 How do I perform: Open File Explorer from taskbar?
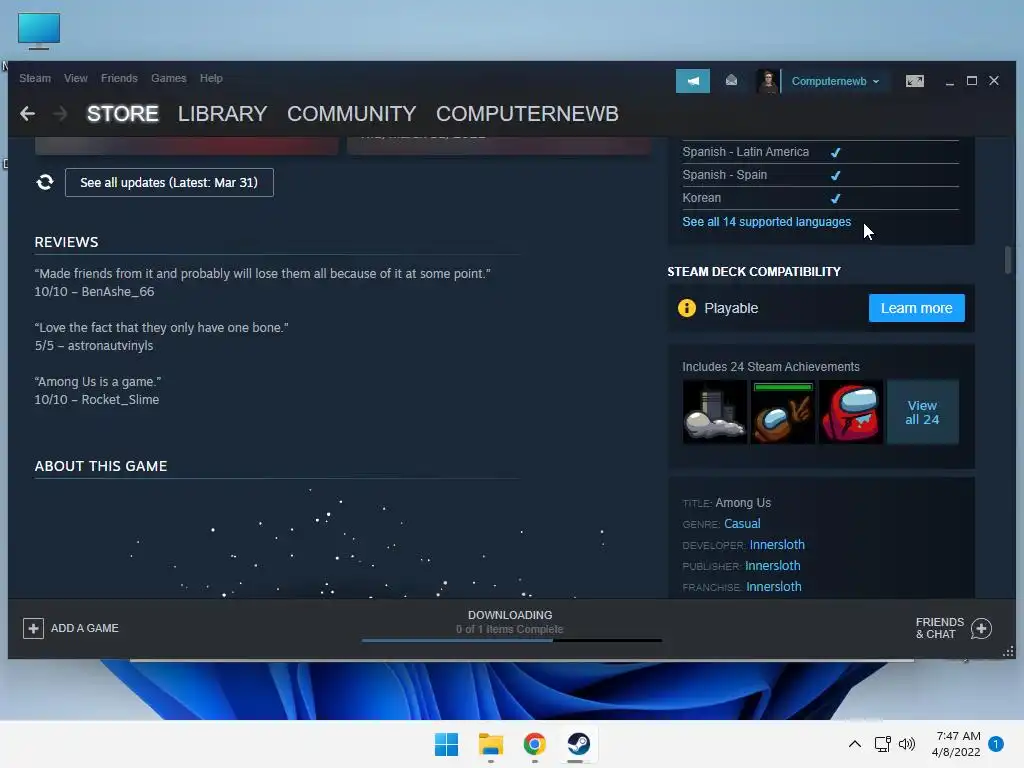(x=490, y=744)
